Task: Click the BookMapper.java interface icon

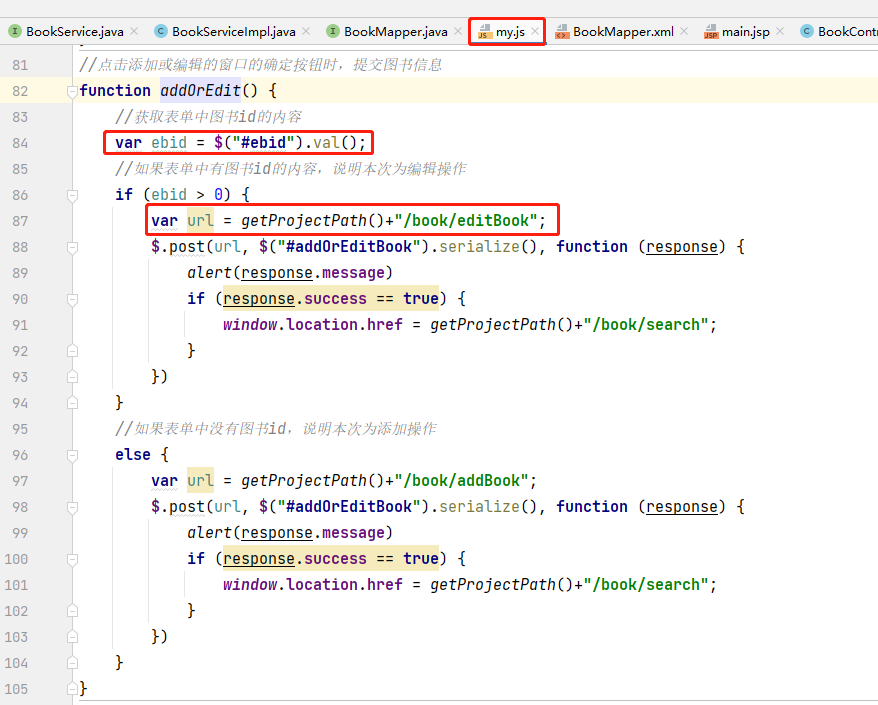Action: tap(333, 31)
